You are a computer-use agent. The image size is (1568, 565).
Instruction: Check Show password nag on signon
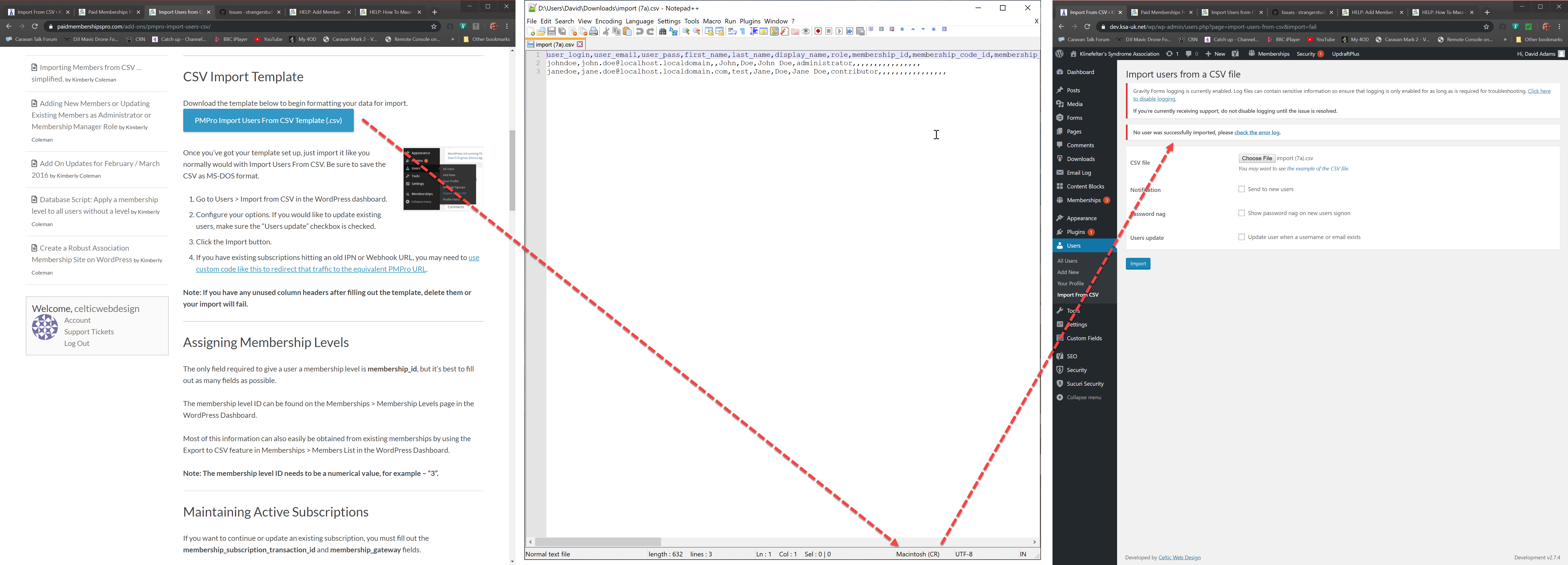pos(1242,213)
